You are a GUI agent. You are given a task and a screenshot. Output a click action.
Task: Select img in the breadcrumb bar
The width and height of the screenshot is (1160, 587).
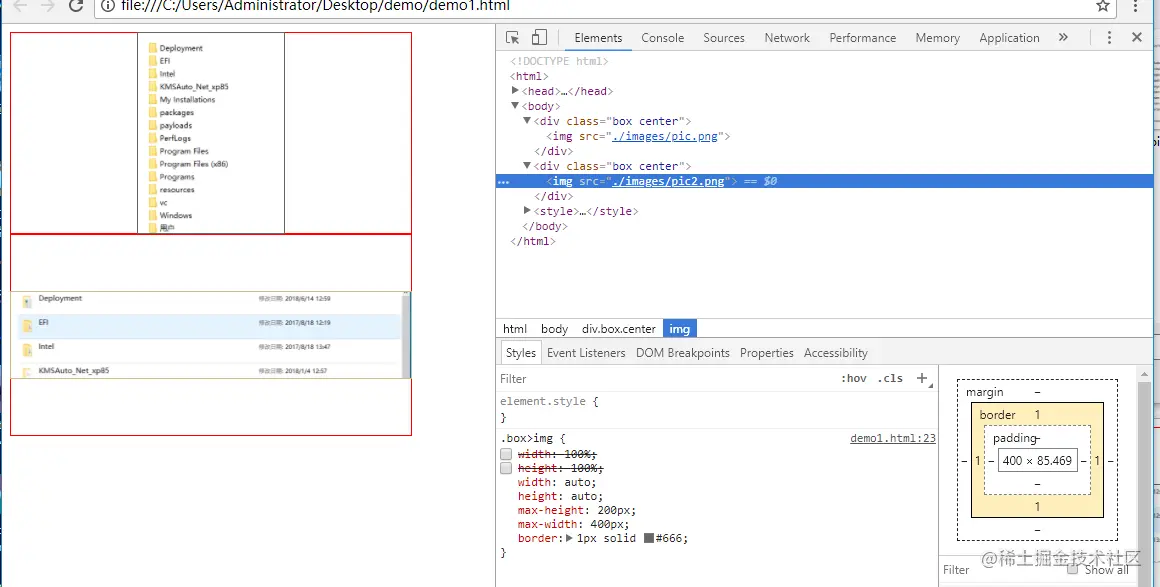pos(680,329)
